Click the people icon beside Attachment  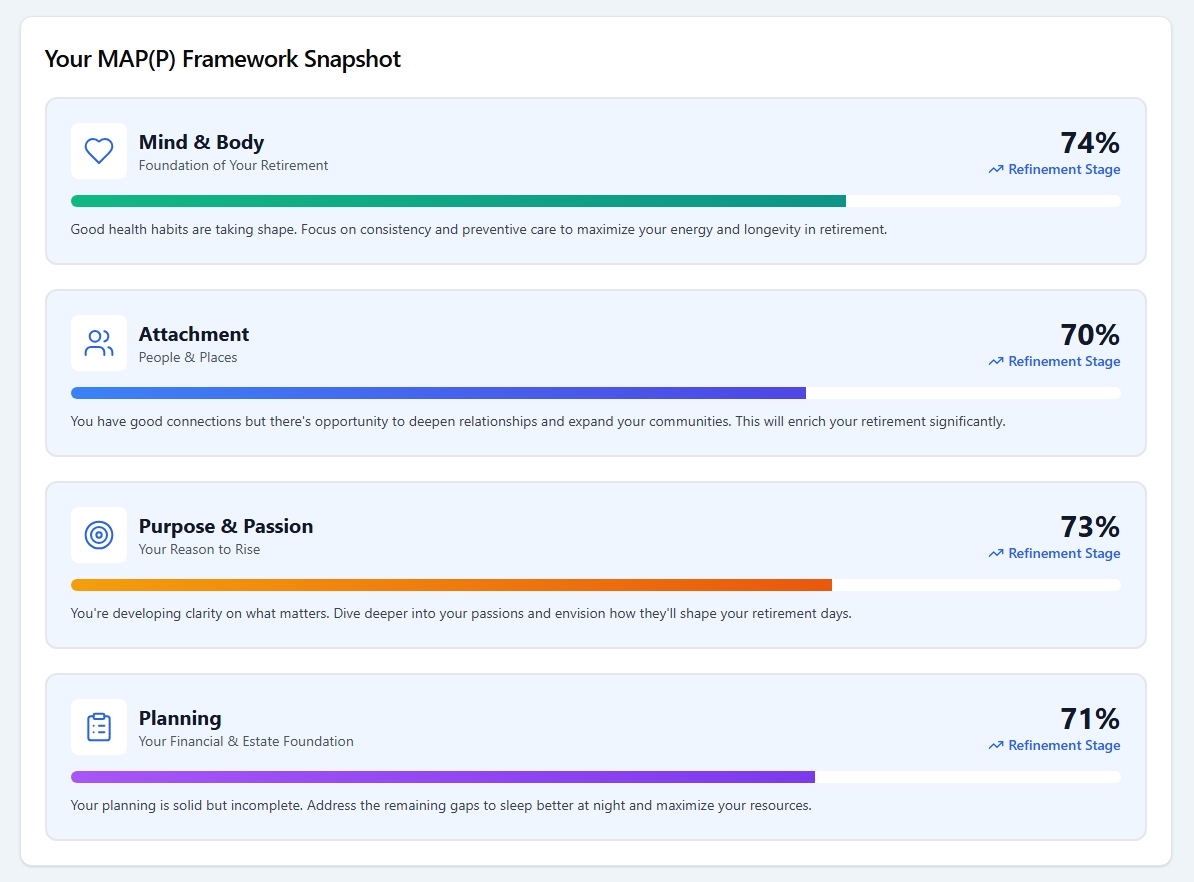pyautogui.click(x=99, y=343)
